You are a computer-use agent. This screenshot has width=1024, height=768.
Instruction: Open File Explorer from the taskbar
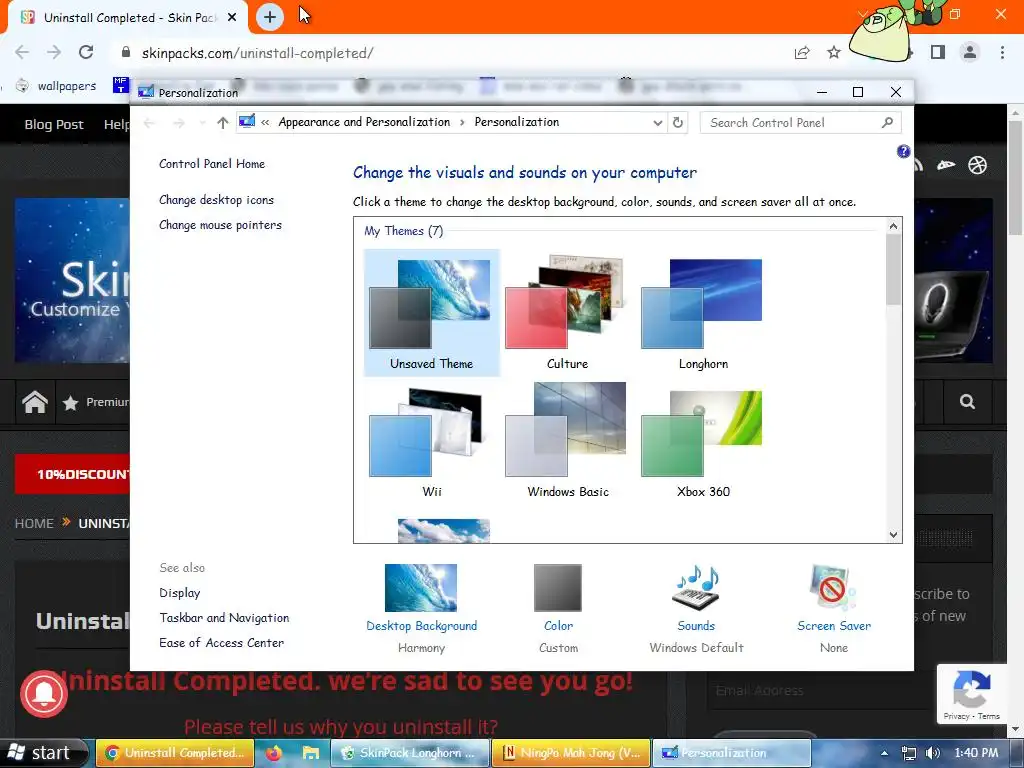coord(310,753)
